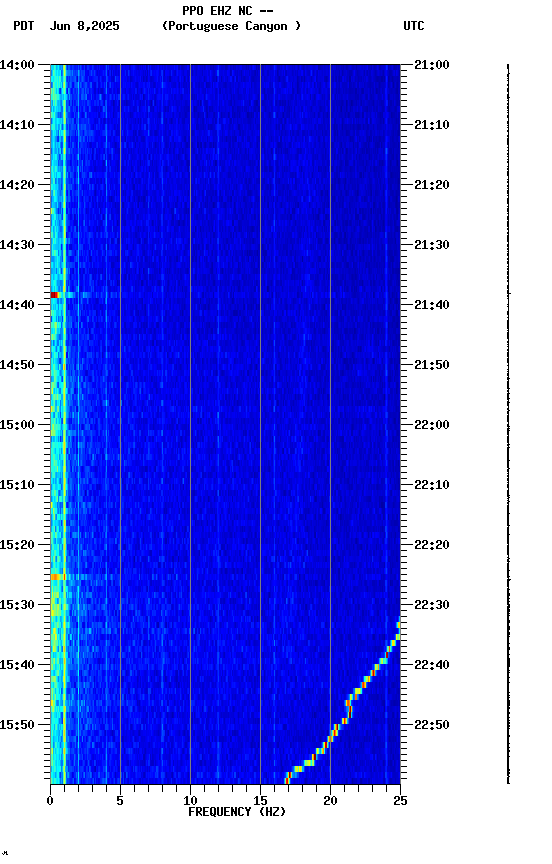The image size is (552, 864).
Task: Click the '22:50' UTC time label
Action: pyautogui.click(x=432, y=725)
